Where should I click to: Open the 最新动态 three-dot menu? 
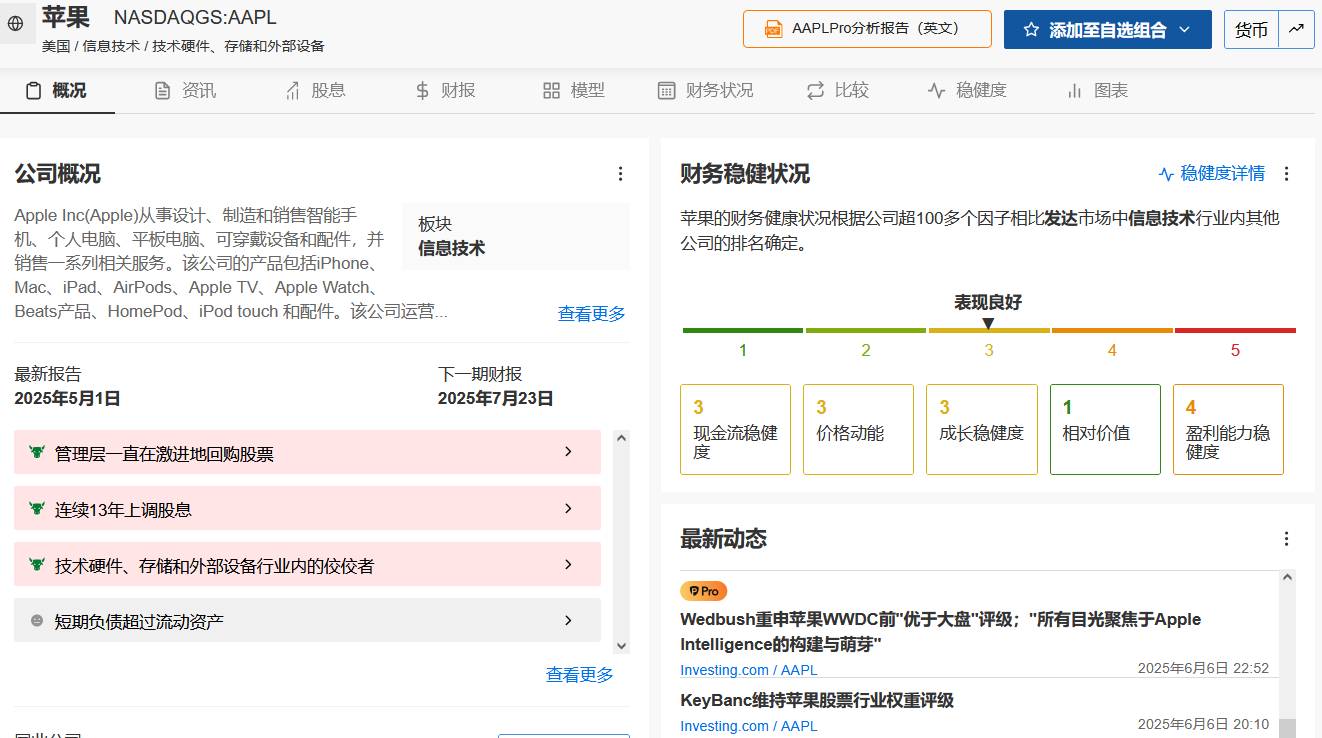tap(1287, 539)
